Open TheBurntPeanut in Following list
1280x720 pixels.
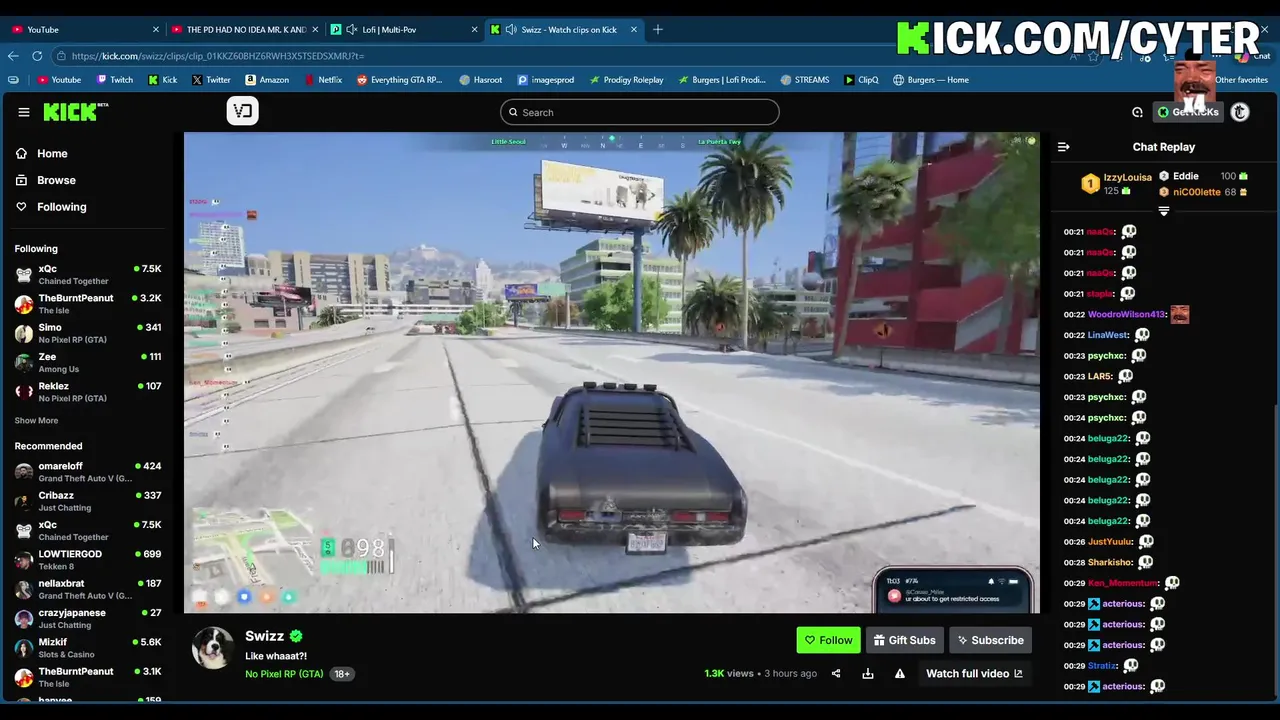[x=88, y=304]
